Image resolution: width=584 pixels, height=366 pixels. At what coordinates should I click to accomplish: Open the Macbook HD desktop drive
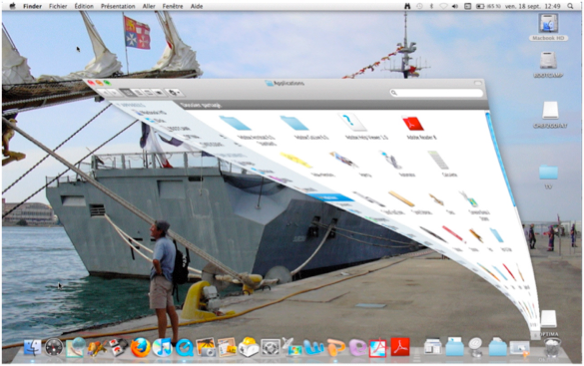point(548,27)
